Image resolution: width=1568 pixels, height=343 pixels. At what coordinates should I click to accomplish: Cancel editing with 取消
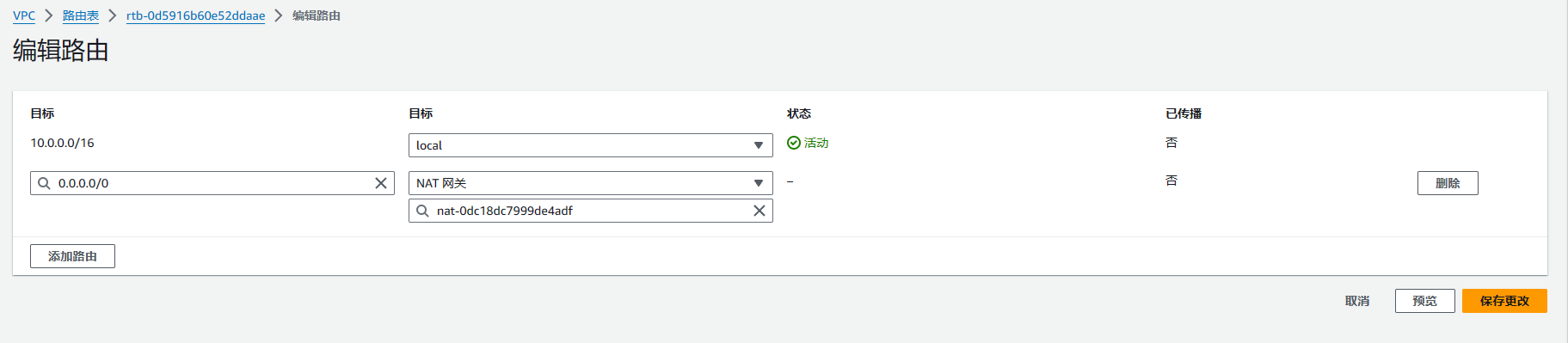pyautogui.click(x=1357, y=301)
